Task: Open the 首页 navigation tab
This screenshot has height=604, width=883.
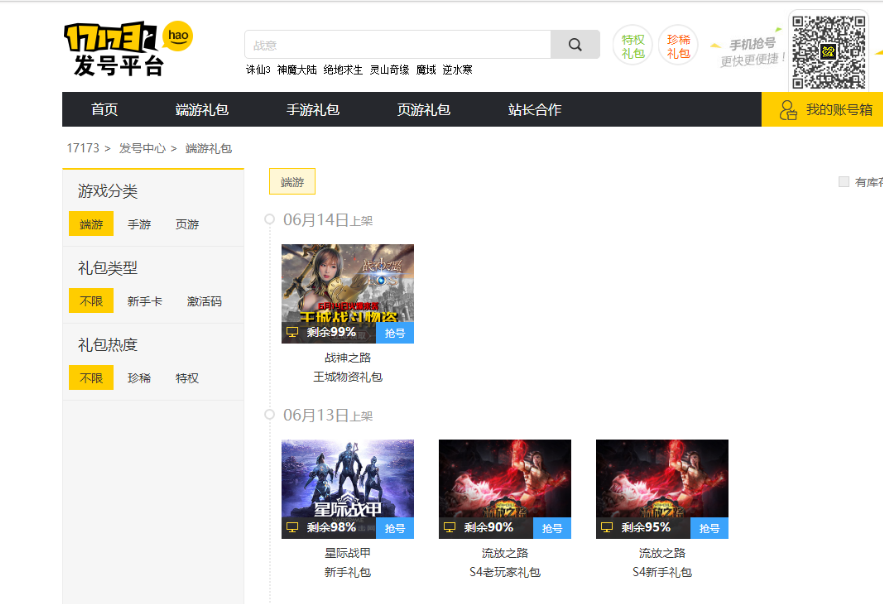Action: coord(105,109)
